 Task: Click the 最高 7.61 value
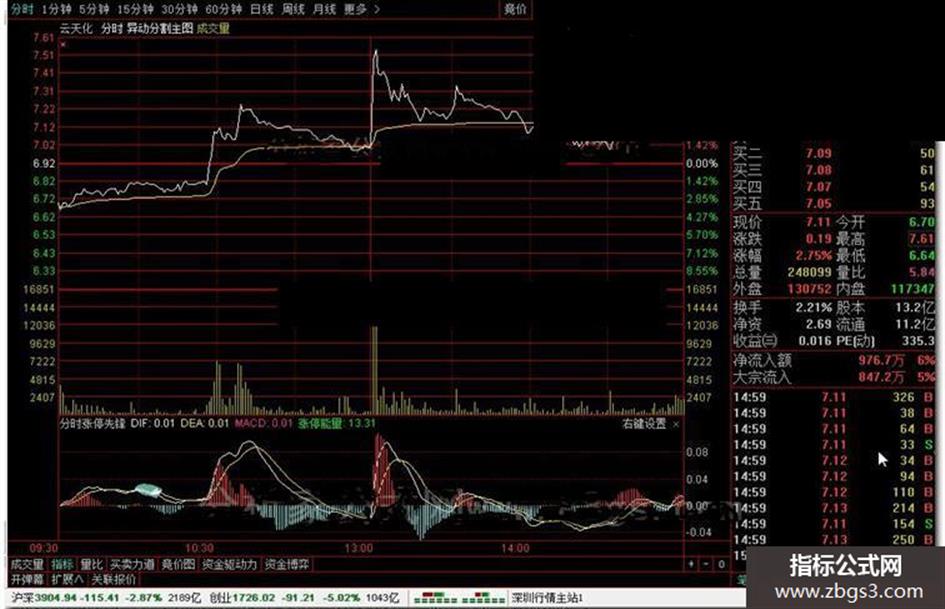[922, 239]
